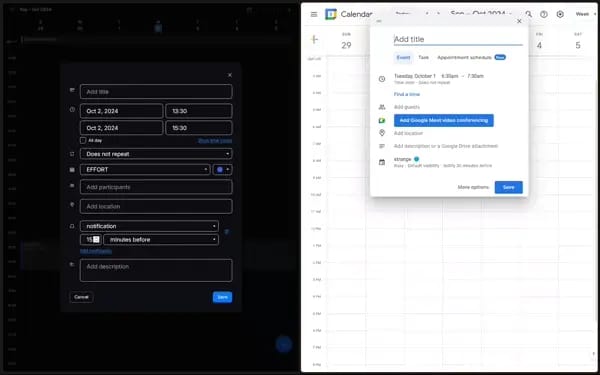Click the clock icon in dark event form
Image resolution: width=600 pixels, height=375 pixels.
pos(72,109)
